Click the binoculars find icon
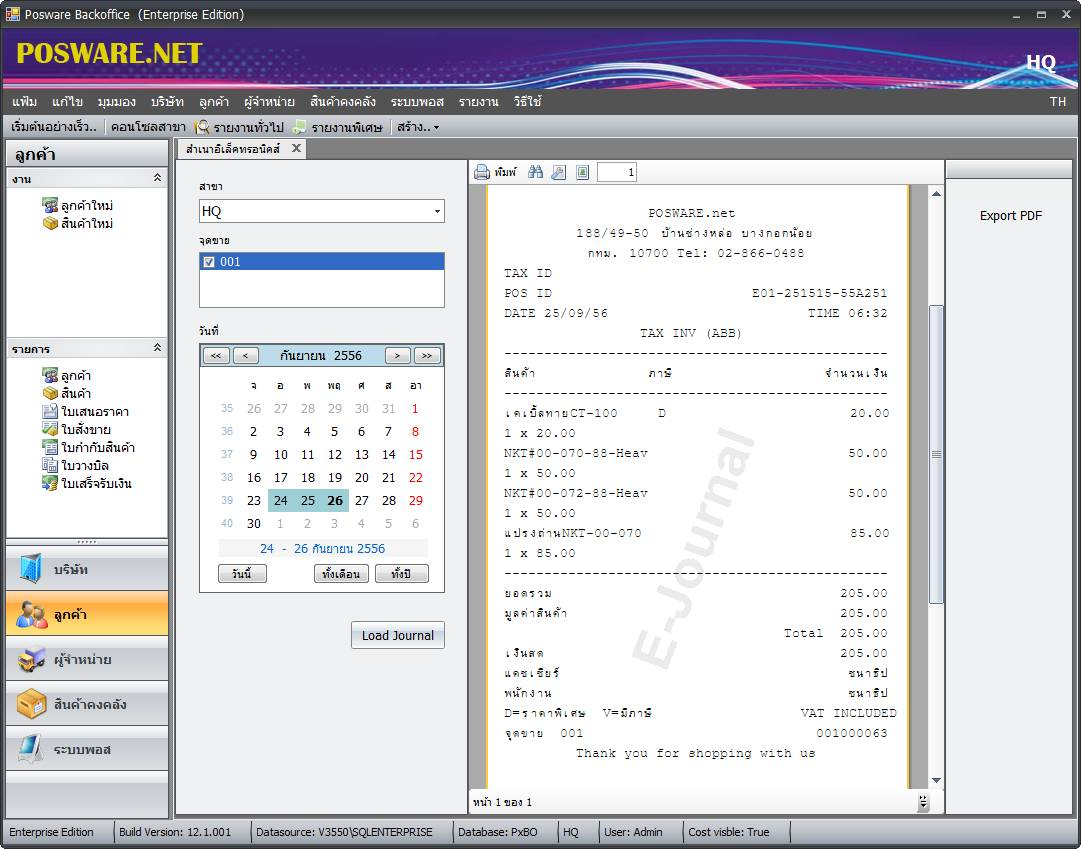The image size is (1081, 849). (x=535, y=172)
